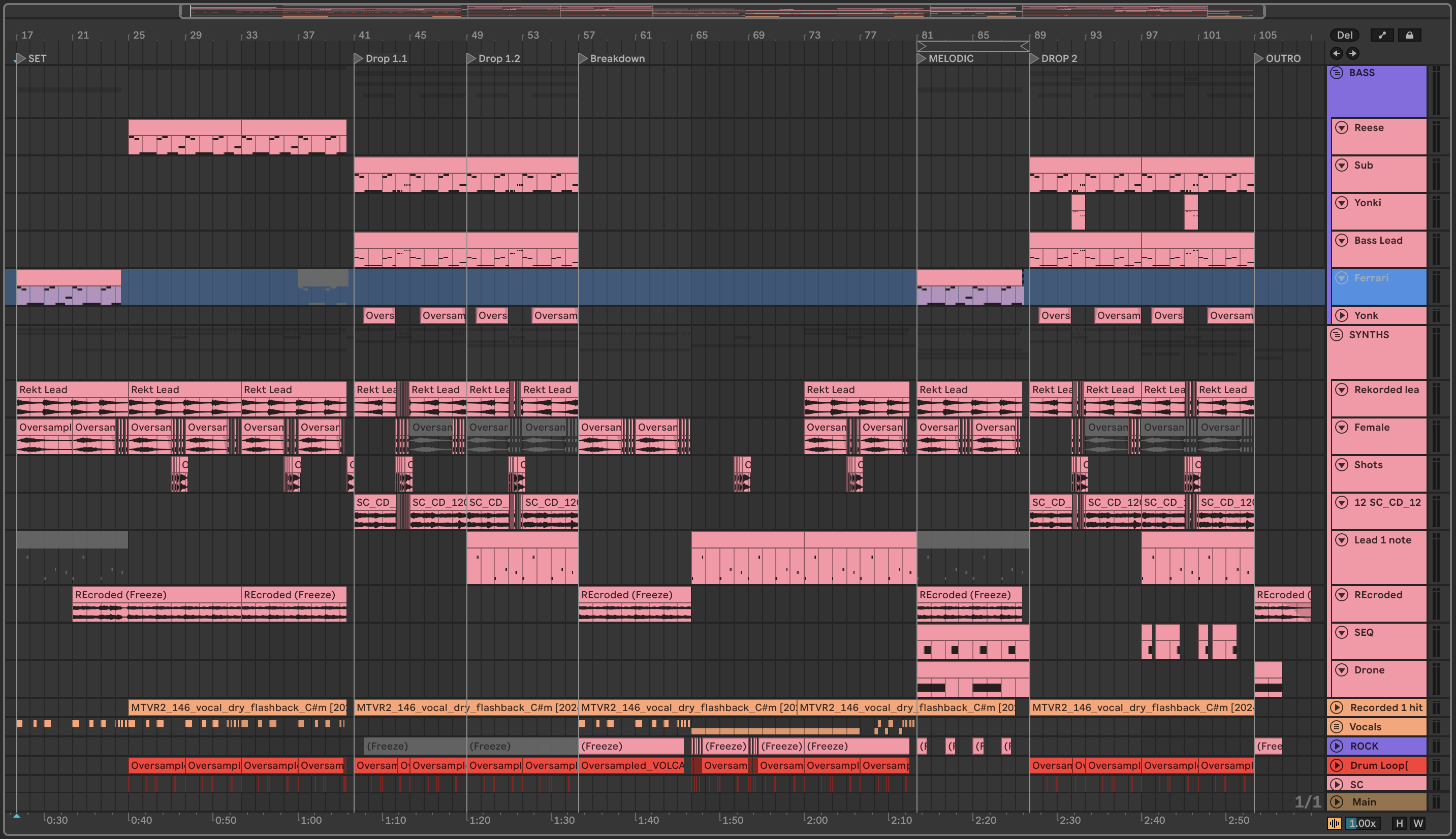Viewport: 1456px width, 839px height.
Task: Toggle the Automation Mode link icon
Action: click(x=1382, y=35)
